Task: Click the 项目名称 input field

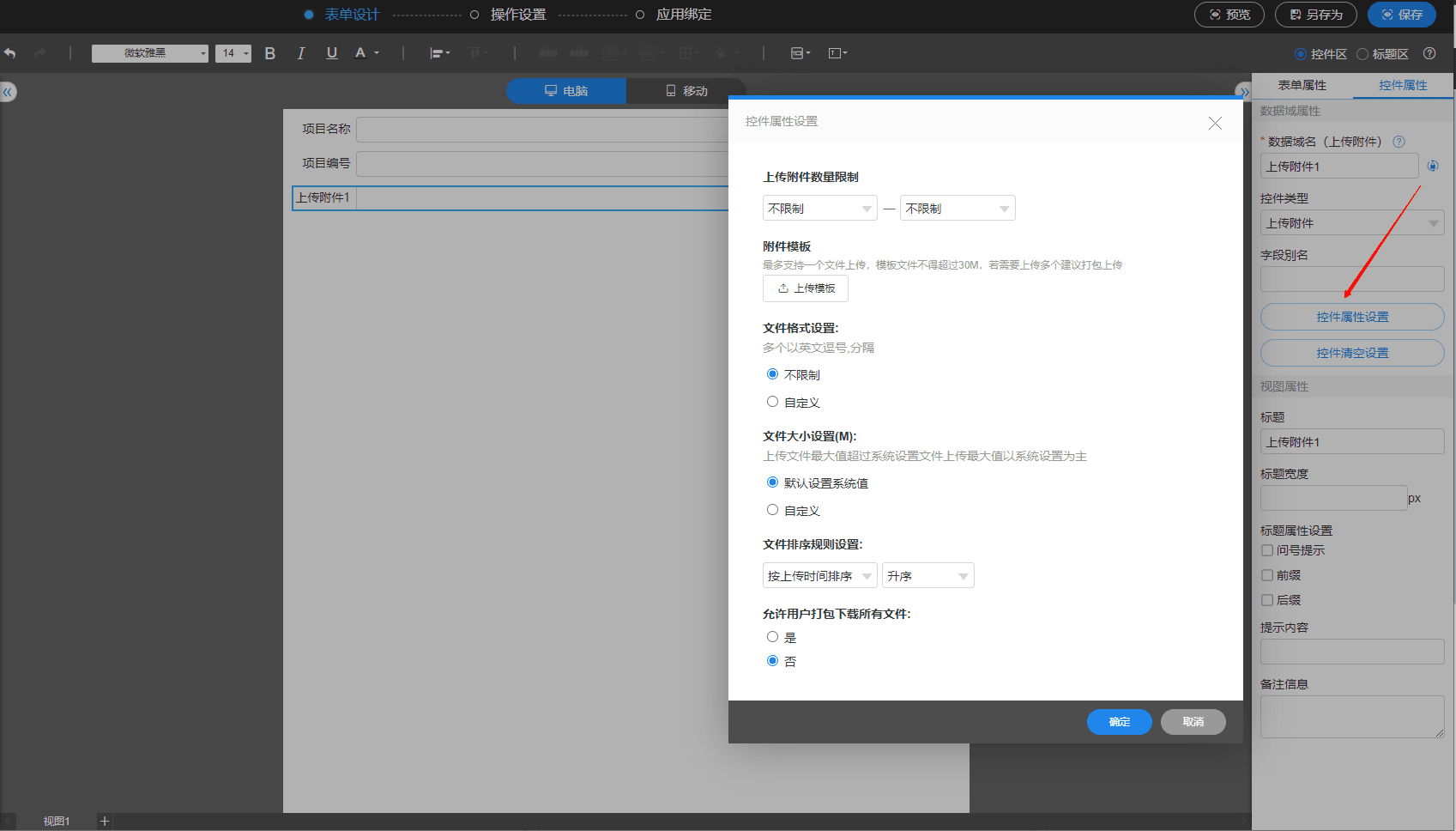Action: [542, 130]
